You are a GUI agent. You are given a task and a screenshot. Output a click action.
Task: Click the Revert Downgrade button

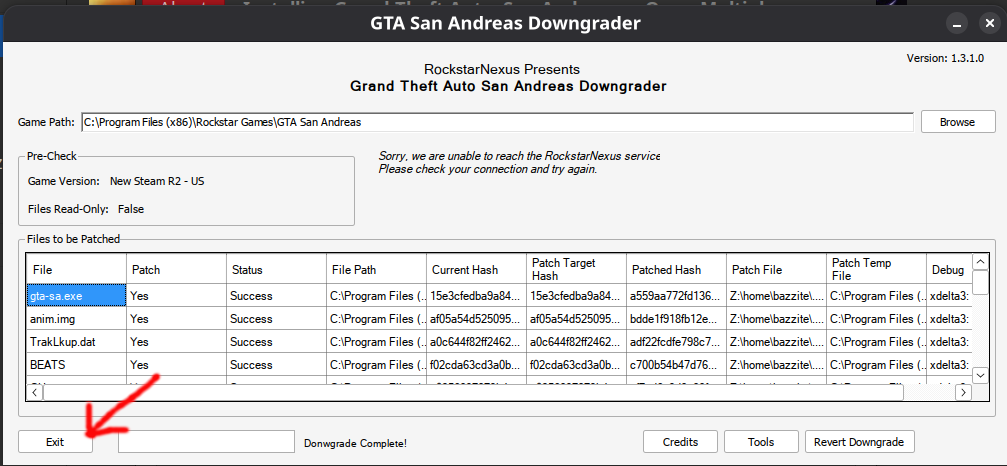point(859,442)
